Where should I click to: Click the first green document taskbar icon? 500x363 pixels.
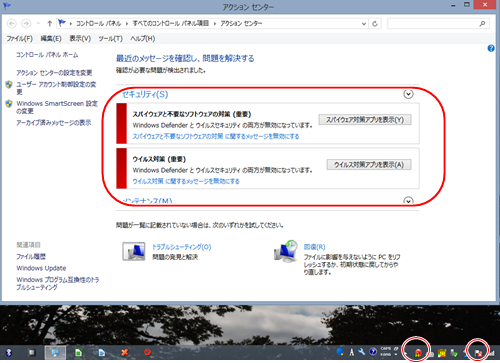click(x=79, y=352)
